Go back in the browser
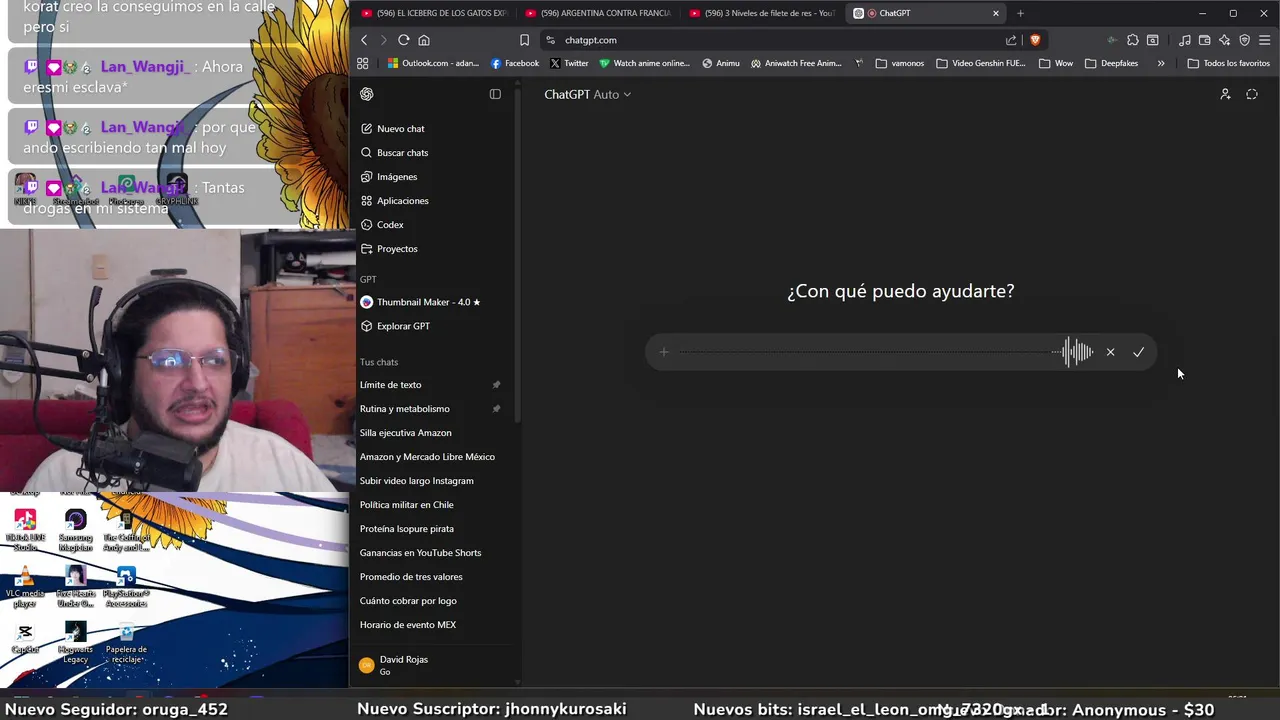The image size is (1280, 720). click(x=364, y=40)
